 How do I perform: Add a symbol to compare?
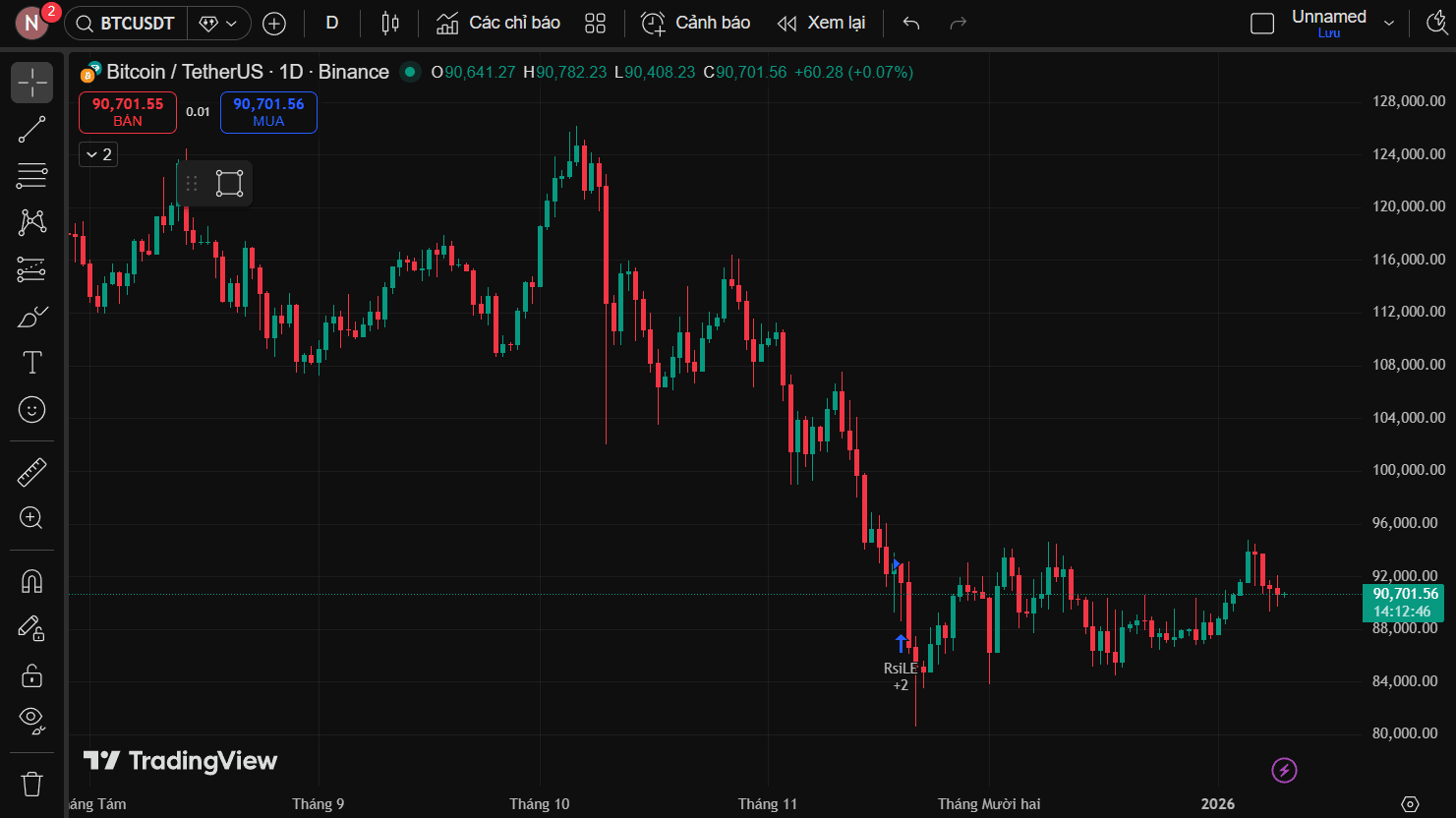[274, 24]
